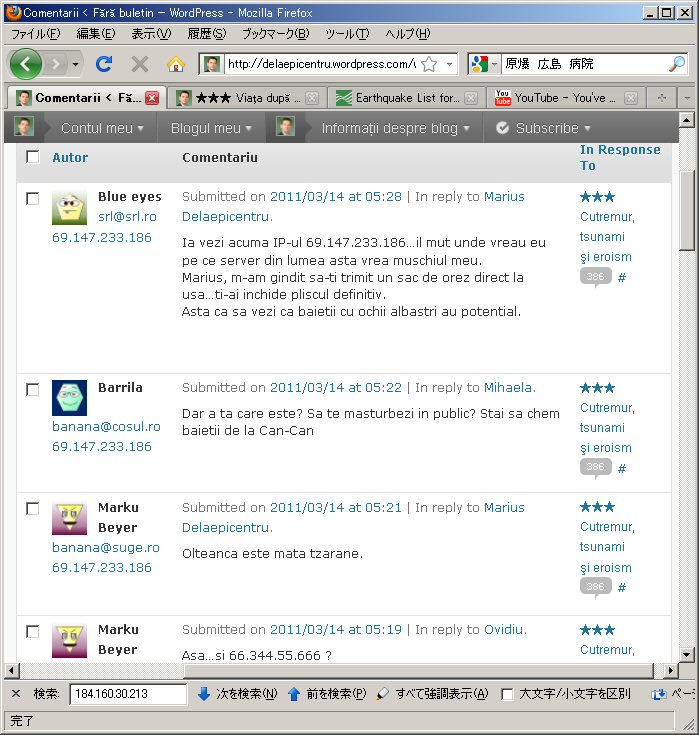Click the bookmark star in address bar
The image size is (699, 735).
(429, 64)
